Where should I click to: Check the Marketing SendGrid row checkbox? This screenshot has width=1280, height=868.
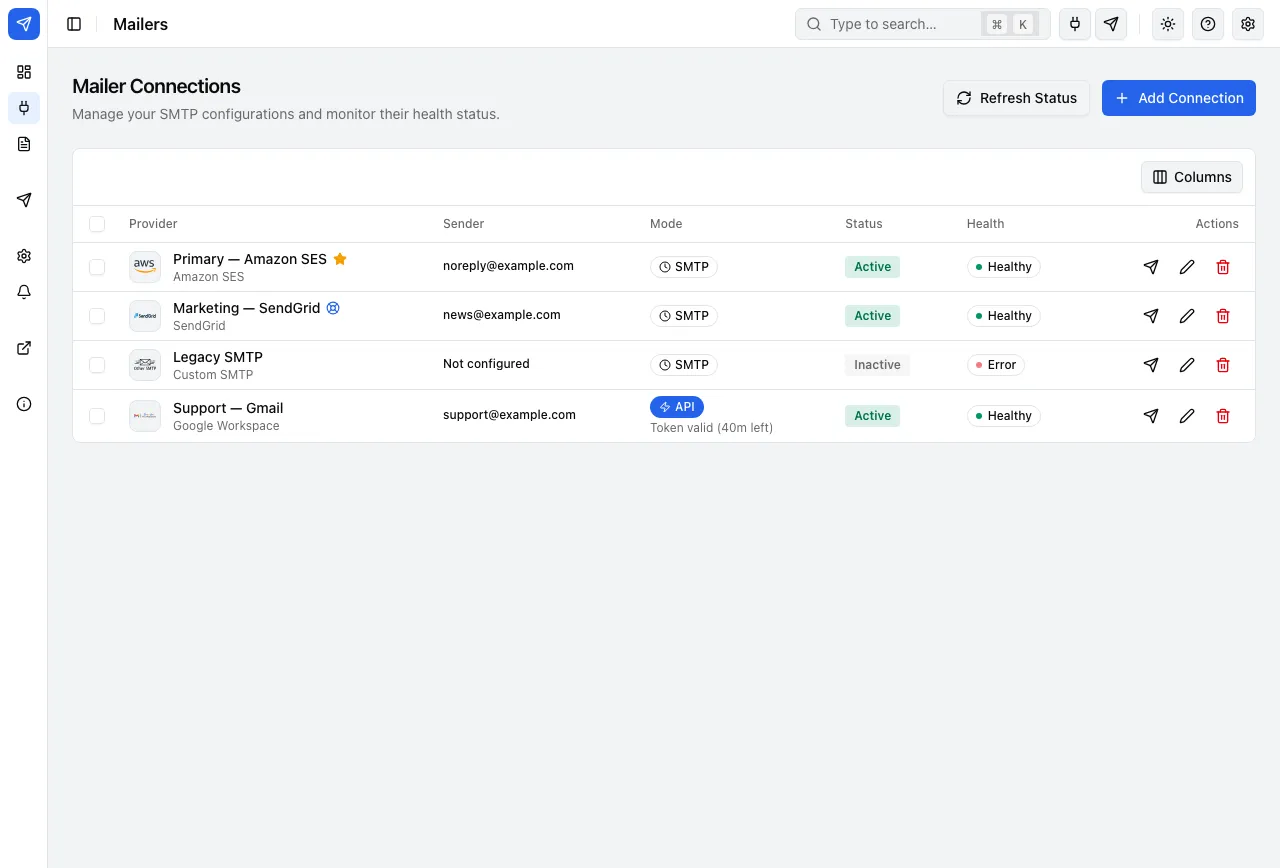coord(97,316)
